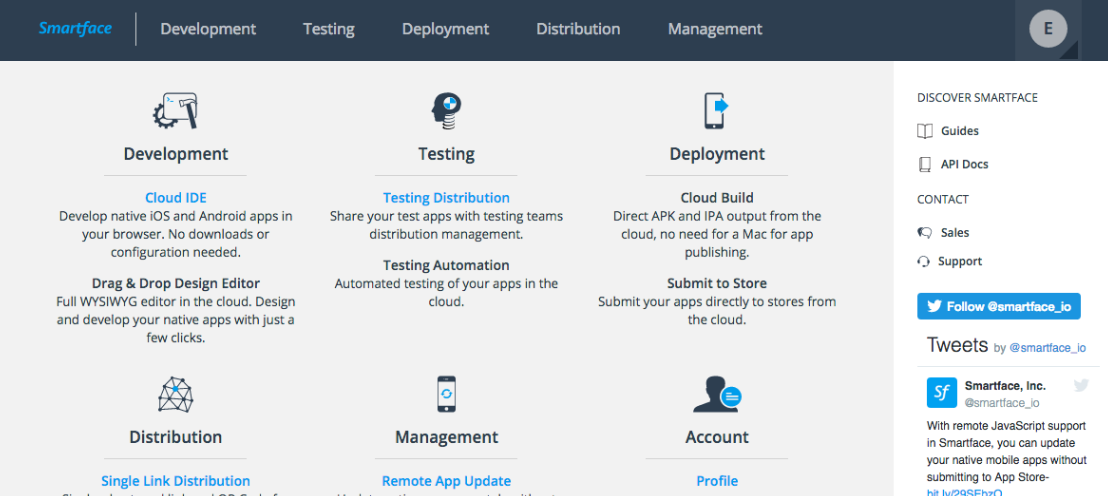Open the Single Link Distribution link
This screenshot has width=1108, height=496.
click(175, 481)
